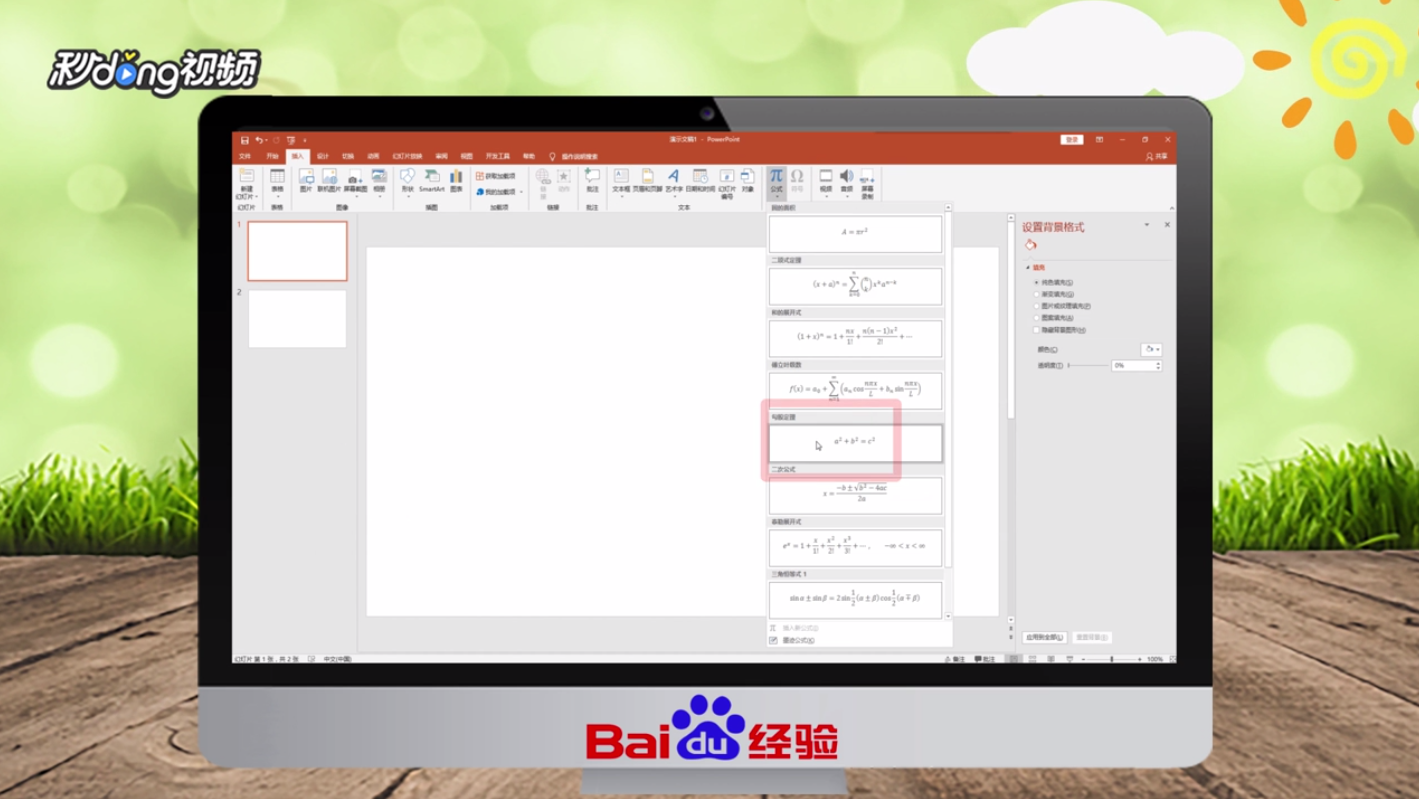1419x799 pixels.
Task: Open the Shapes icon
Action: pos(407,176)
